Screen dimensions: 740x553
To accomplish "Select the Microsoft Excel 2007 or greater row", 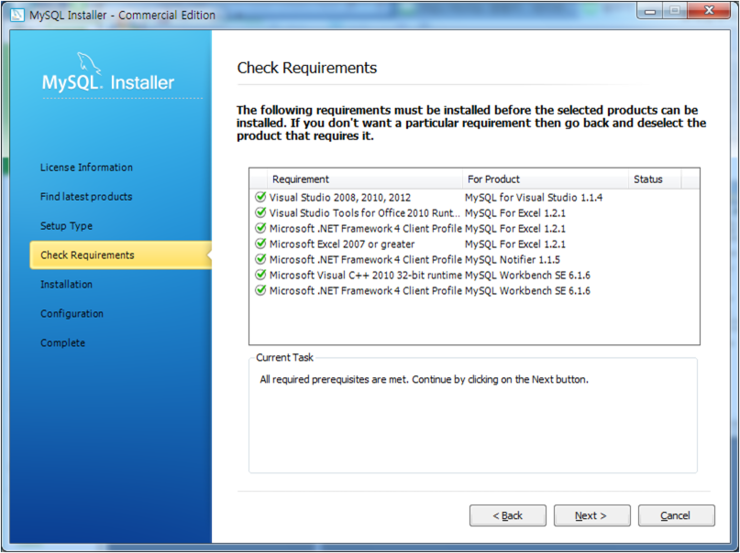I will 474,244.
